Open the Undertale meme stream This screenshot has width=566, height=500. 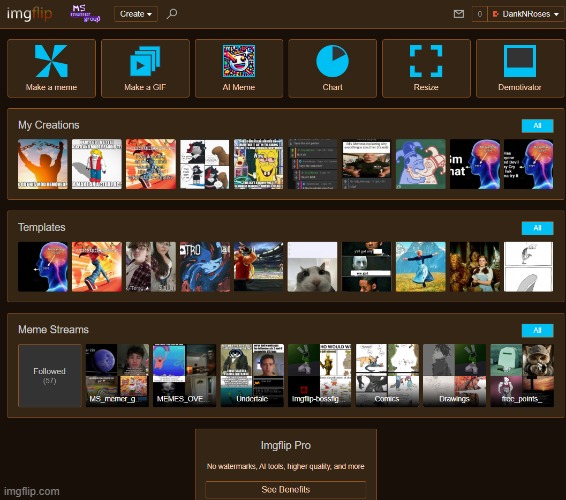[x=252, y=375]
